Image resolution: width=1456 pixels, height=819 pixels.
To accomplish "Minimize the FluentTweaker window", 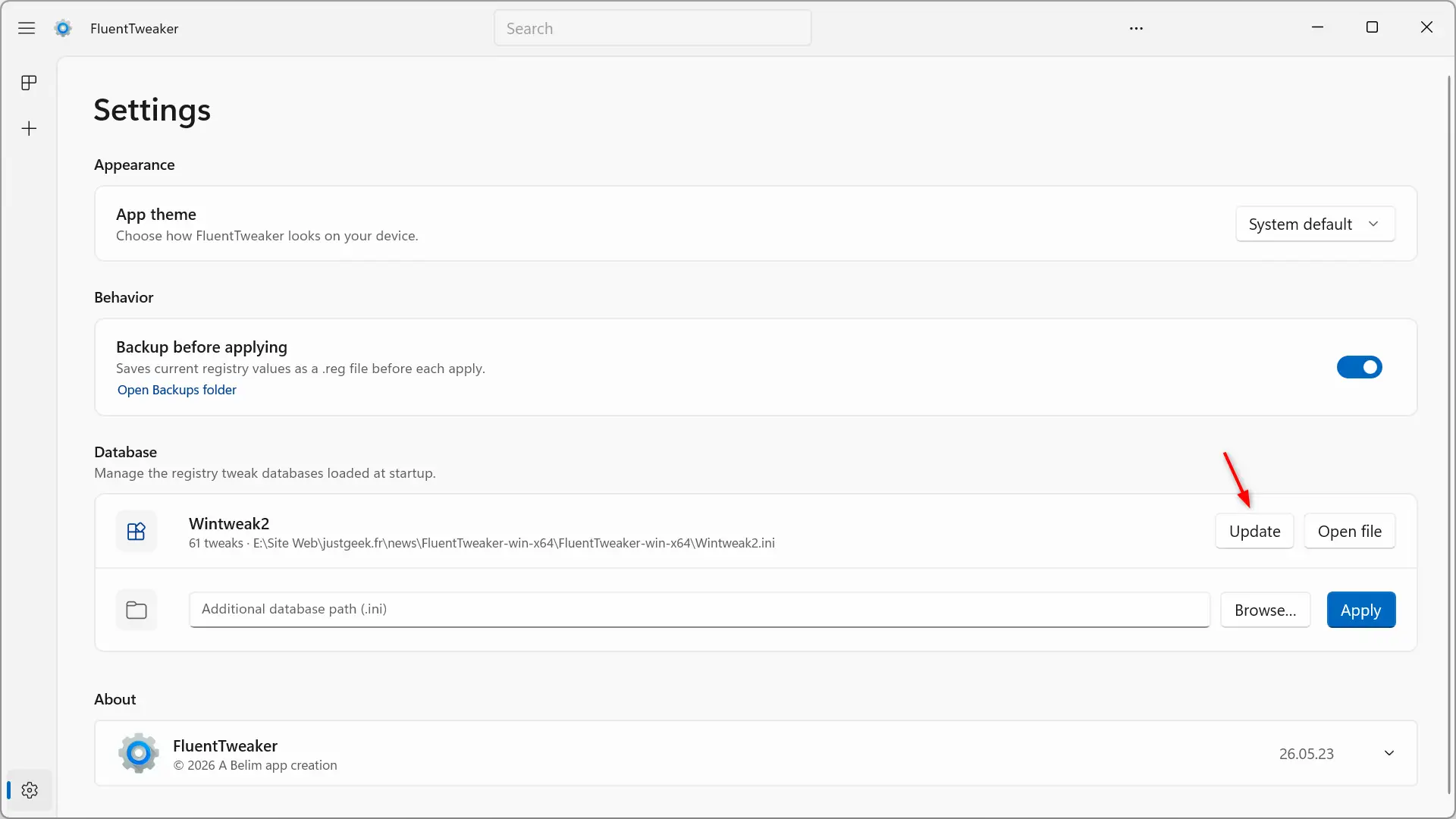I will (x=1318, y=27).
